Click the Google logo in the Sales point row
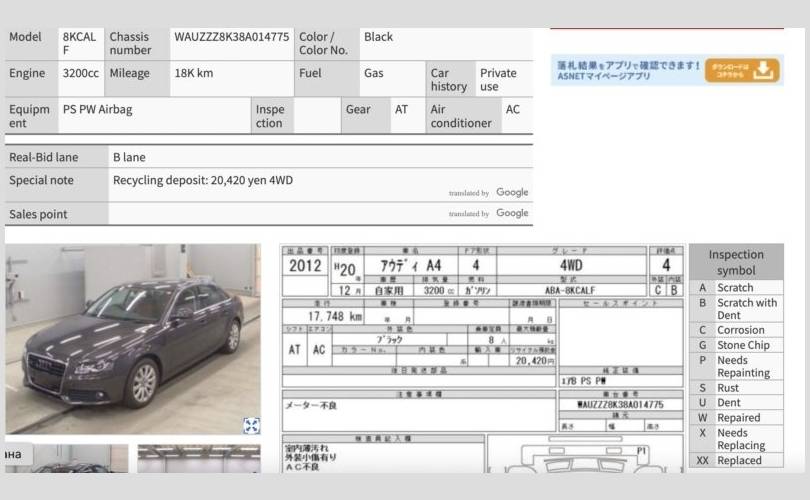This screenshot has height=500, width=810. click(512, 213)
